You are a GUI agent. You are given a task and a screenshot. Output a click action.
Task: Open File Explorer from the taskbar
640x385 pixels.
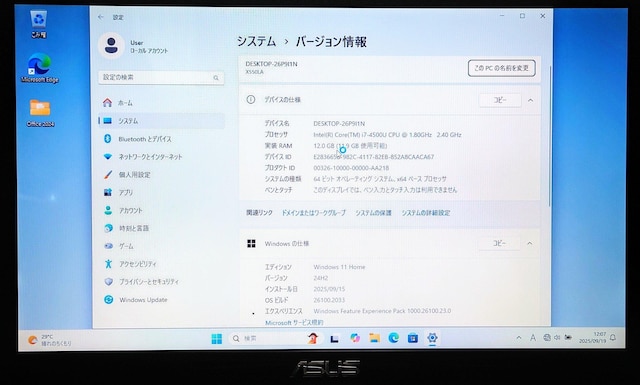(374, 338)
